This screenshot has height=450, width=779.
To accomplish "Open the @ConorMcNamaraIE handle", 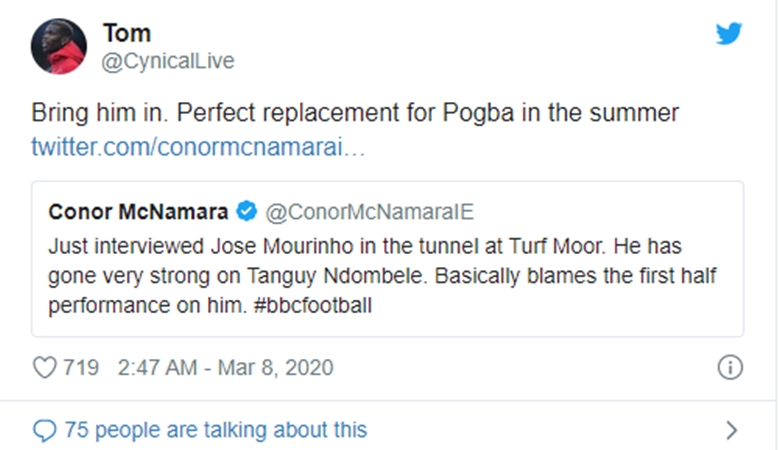I will coord(369,211).
